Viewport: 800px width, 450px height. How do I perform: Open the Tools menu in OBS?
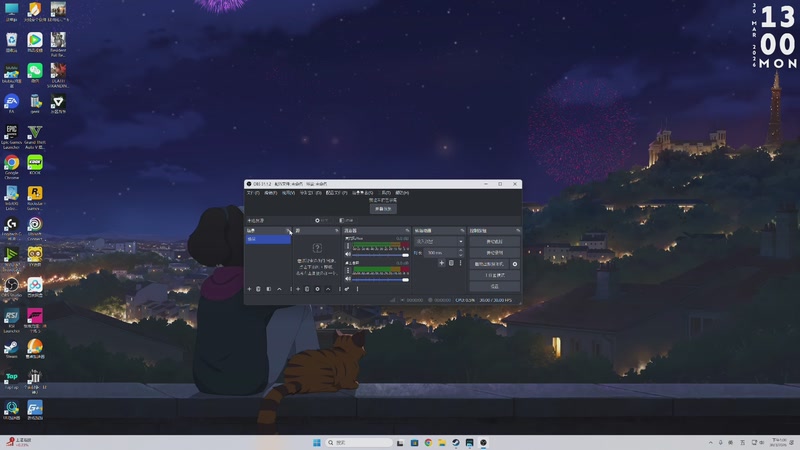tap(386, 193)
